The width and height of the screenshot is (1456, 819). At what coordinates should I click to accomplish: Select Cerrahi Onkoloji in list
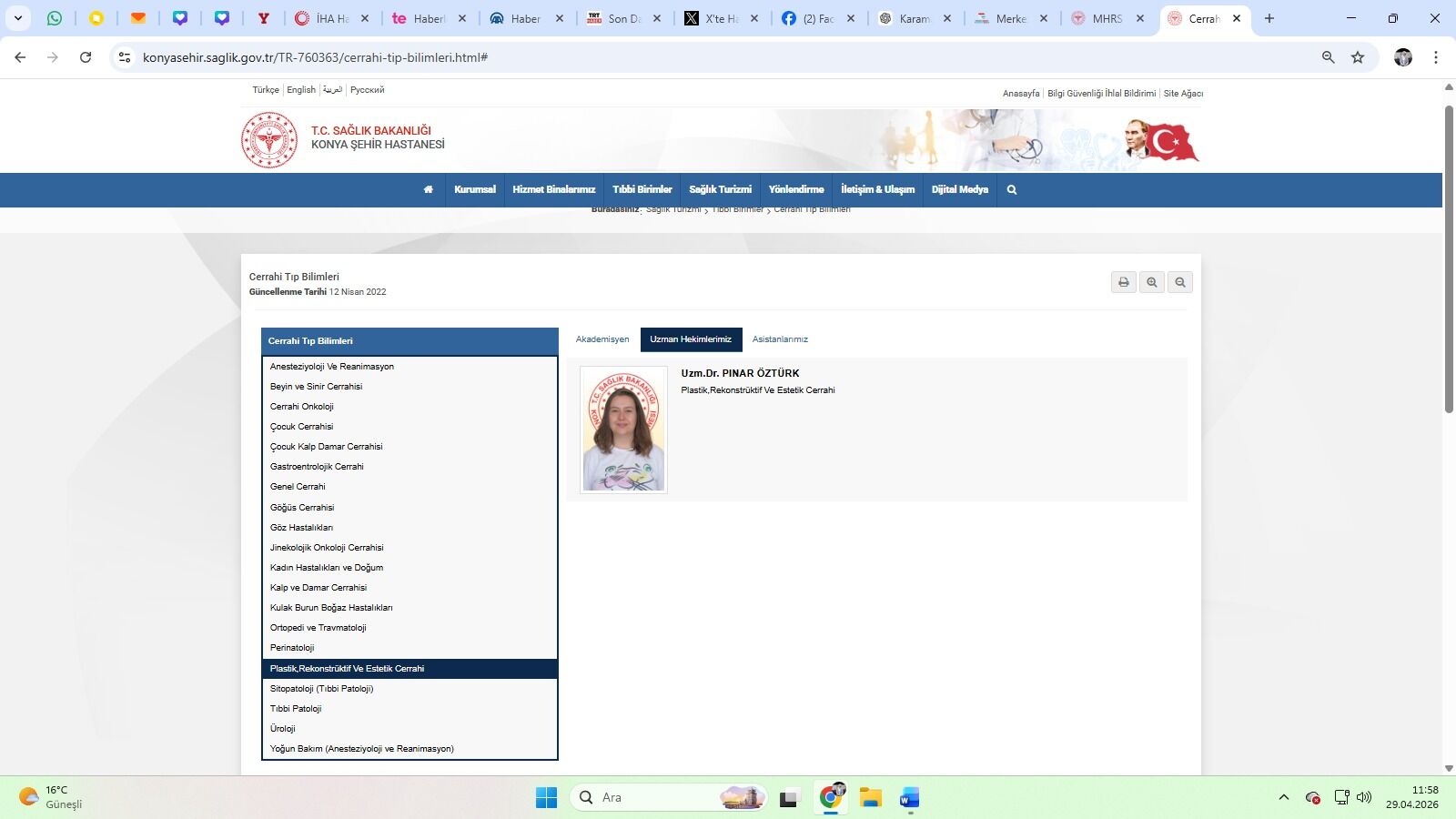[409, 407]
